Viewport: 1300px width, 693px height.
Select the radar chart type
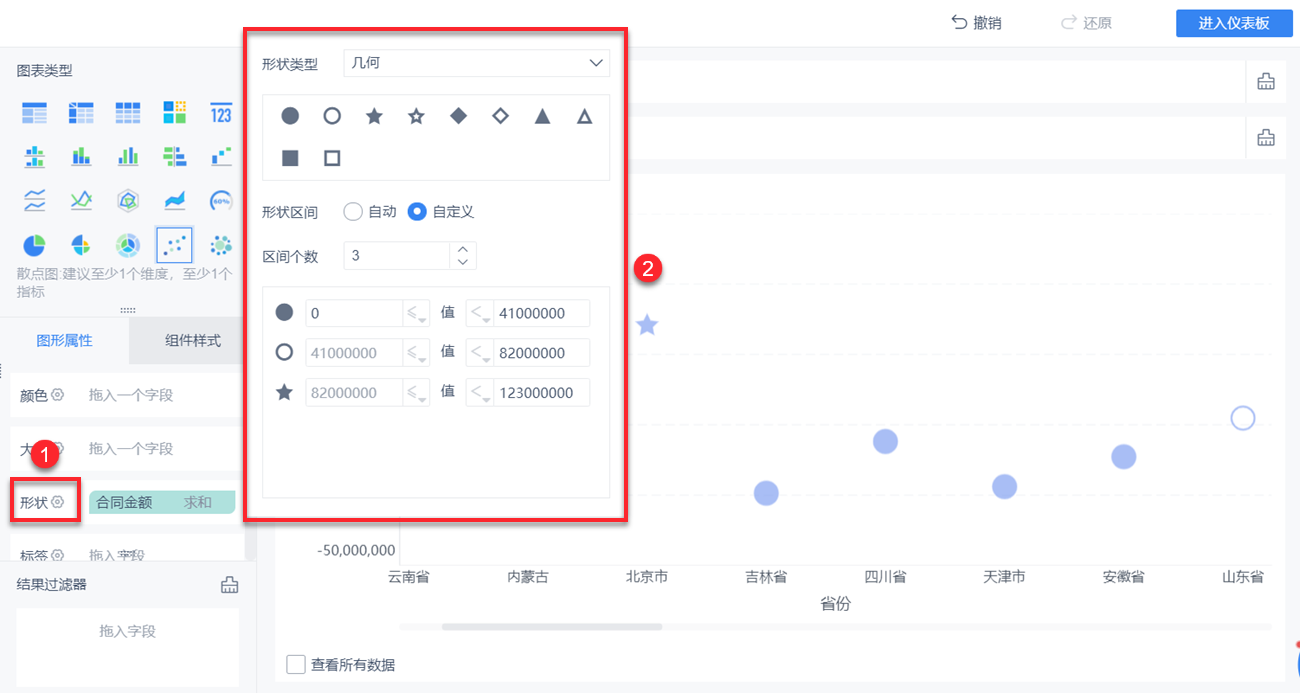pyautogui.click(x=128, y=200)
